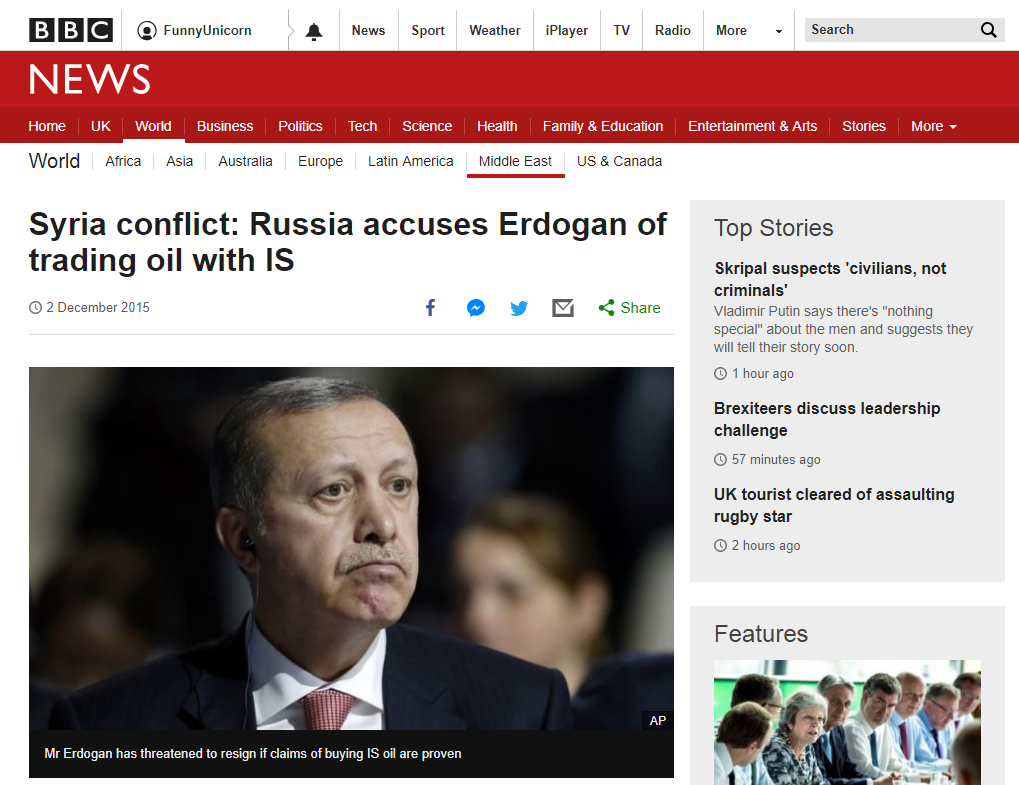Click the Erdogan photo caption text
The height and width of the screenshot is (785, 1019).
253,753
